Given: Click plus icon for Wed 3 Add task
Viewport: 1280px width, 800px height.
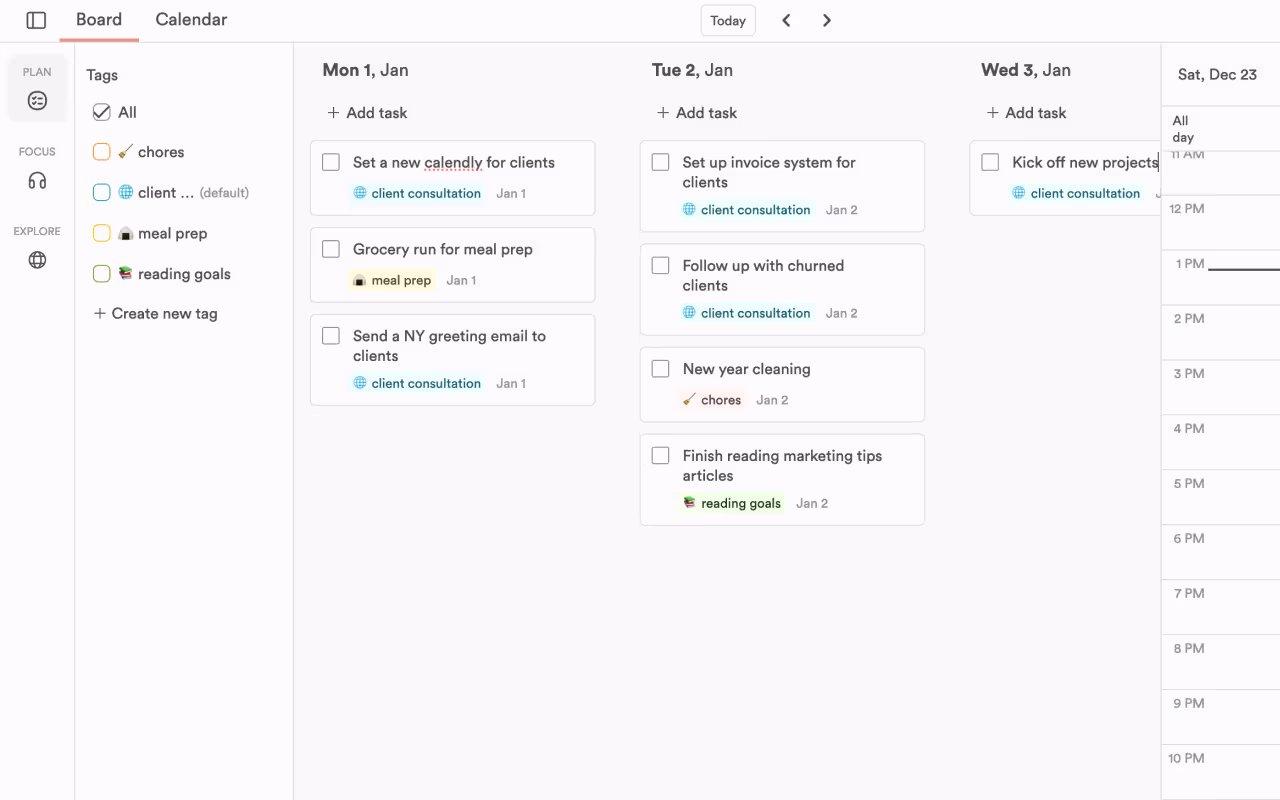Looking at the screenshot, I should click(992, 113).
